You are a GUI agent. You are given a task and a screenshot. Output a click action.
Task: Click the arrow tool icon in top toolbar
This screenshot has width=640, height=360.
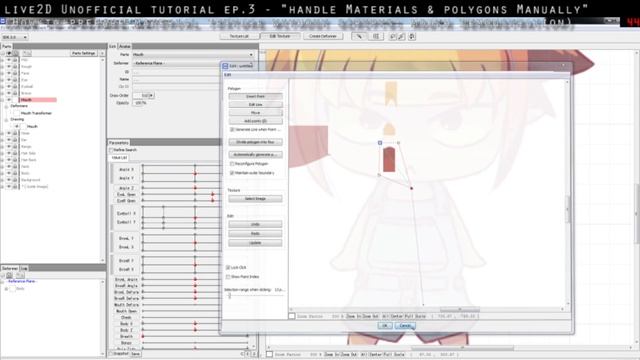(359, 36)
